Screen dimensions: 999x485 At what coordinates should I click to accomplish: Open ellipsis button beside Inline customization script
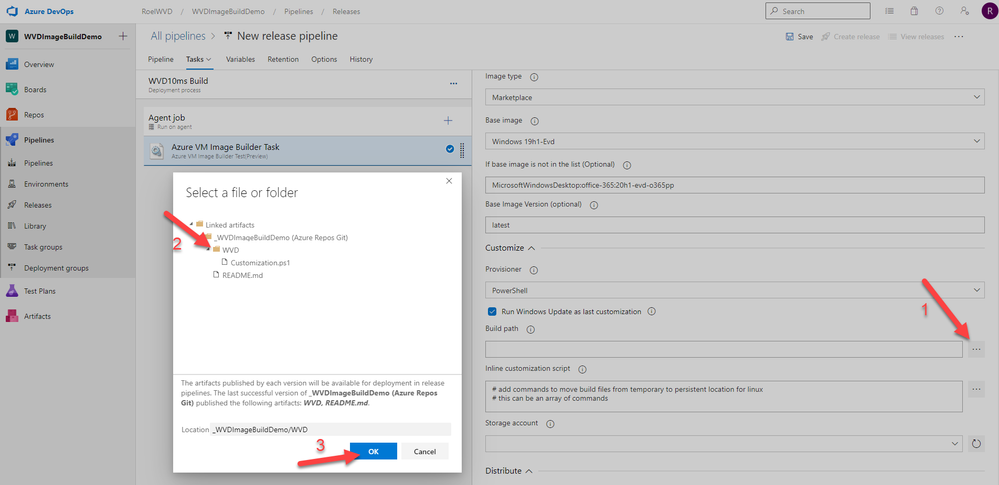tap(977, 389)
